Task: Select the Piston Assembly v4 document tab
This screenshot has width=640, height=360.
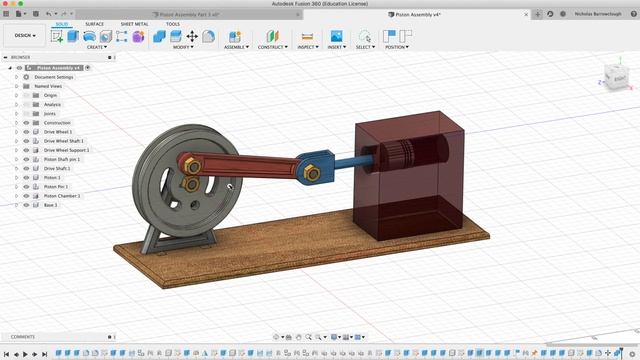Action: pyautogui.click(x=417, y=14)
